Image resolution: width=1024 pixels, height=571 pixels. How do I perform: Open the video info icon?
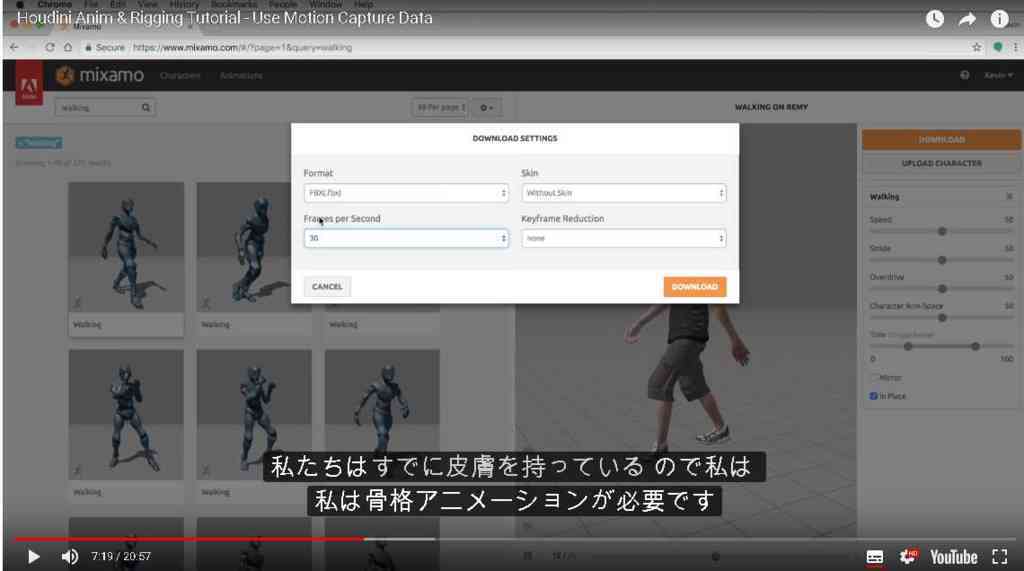click(x=999, y=19)
